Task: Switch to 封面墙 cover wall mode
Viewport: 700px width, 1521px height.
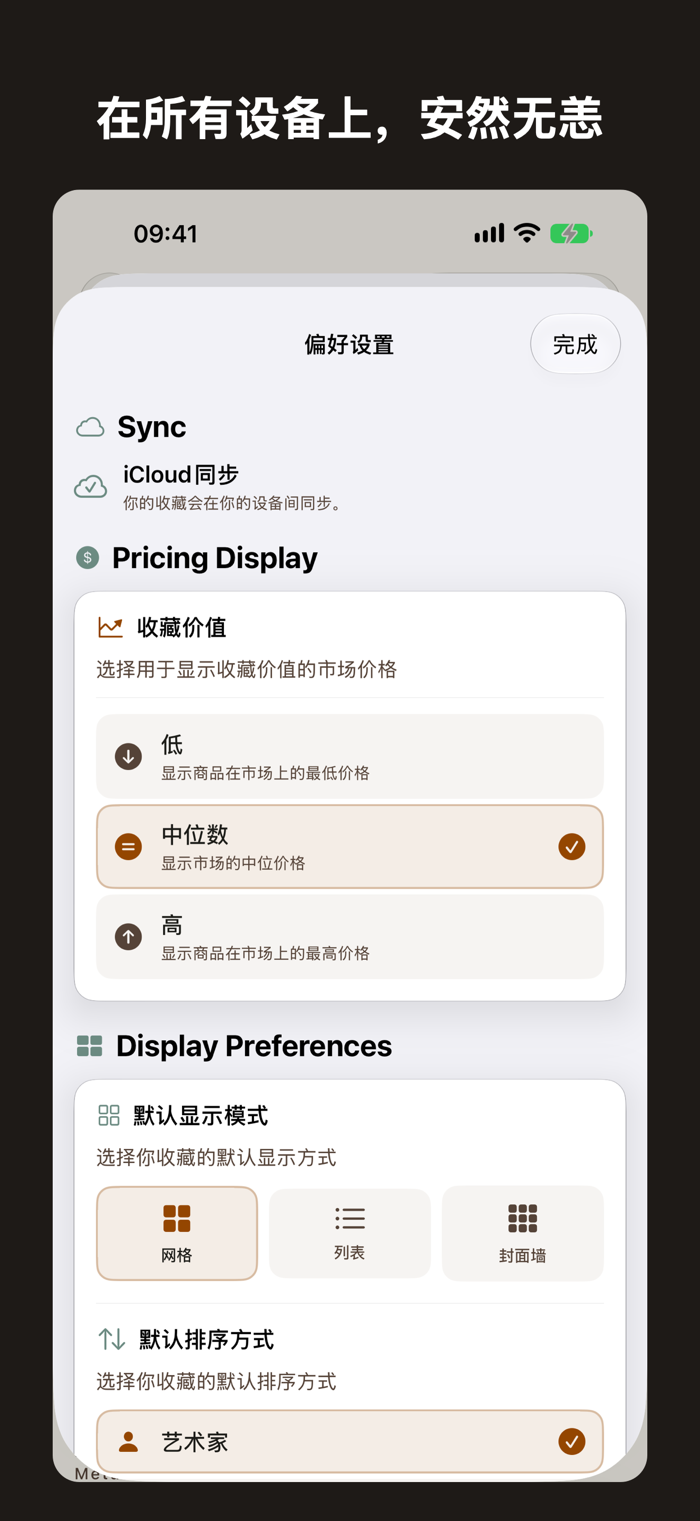Action: 523,1233
